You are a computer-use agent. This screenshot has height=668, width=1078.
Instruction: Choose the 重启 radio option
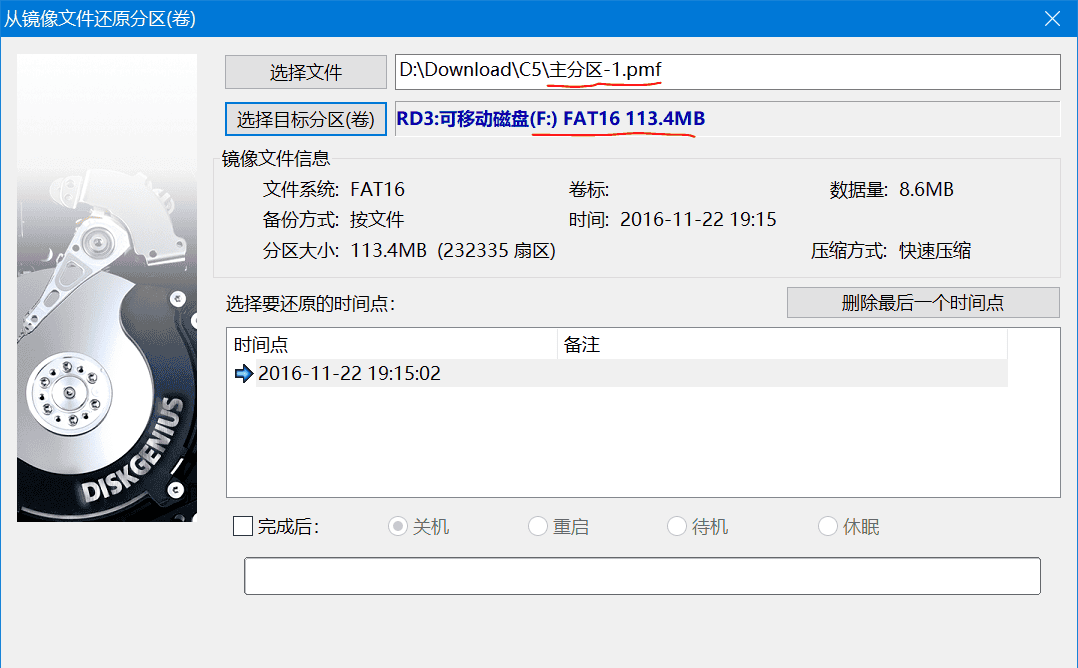click(x=538, y=526)
